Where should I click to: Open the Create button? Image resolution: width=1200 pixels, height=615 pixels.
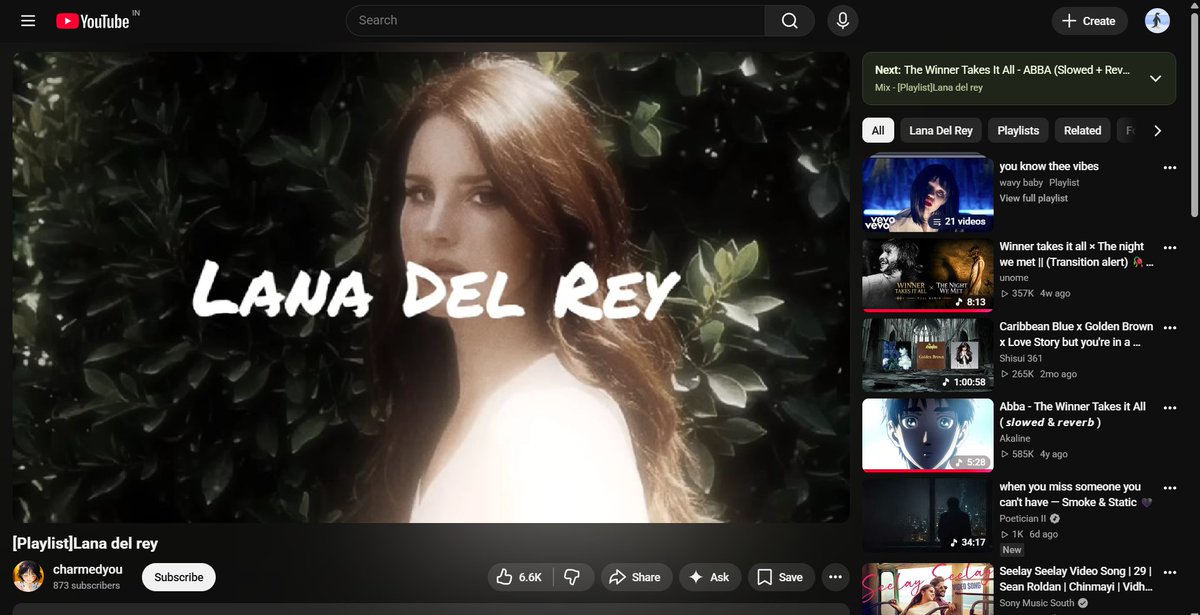(x=1089, y=21)
